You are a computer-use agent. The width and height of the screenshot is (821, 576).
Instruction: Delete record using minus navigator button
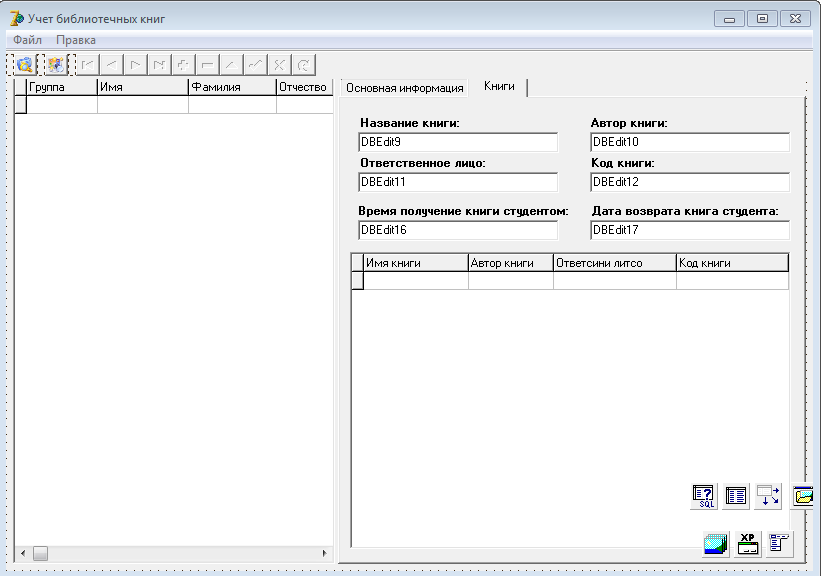pyautogui.click(x=208, y=65)
